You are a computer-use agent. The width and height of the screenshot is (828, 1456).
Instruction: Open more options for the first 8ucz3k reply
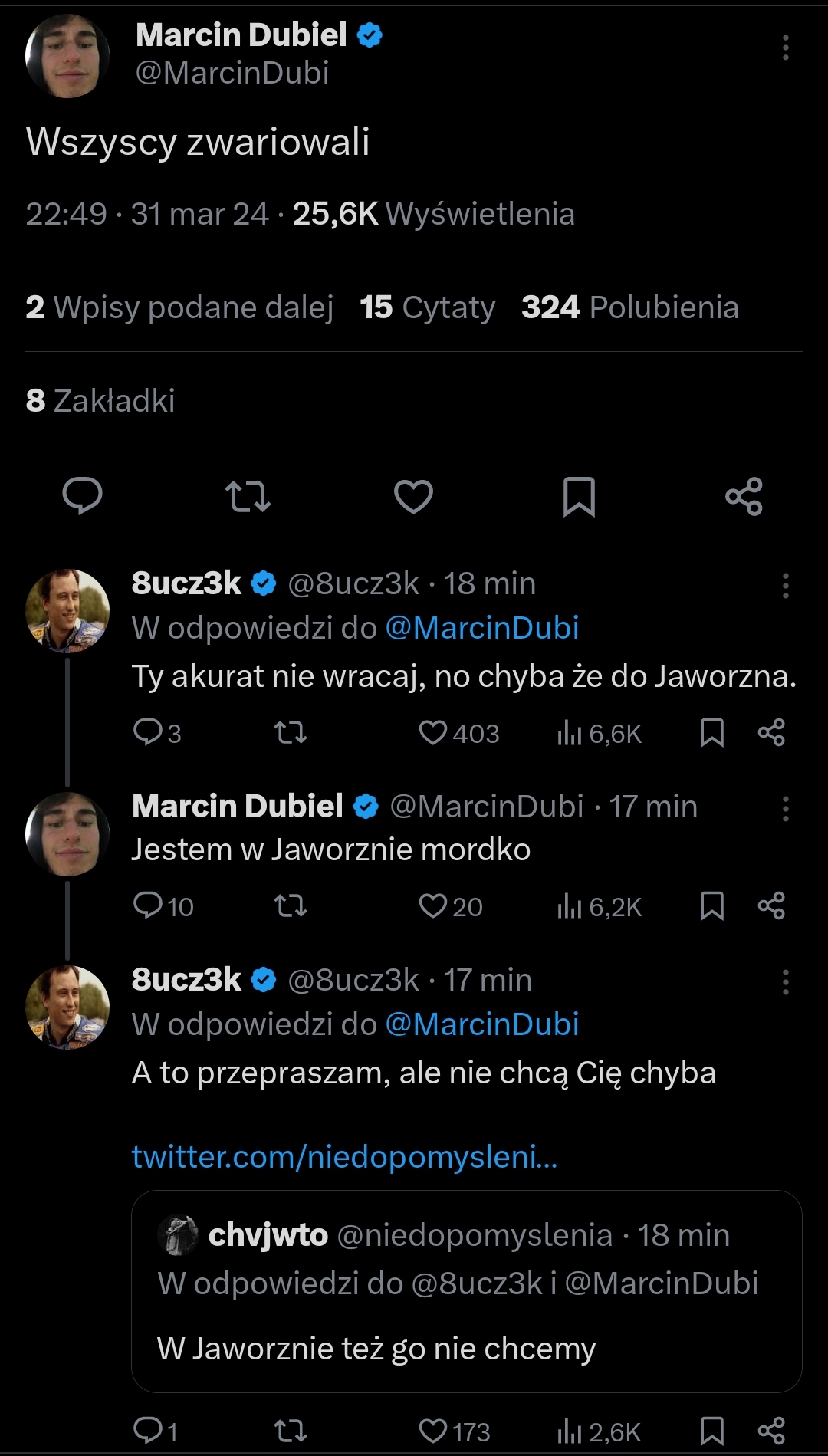[x=785, y=586]
